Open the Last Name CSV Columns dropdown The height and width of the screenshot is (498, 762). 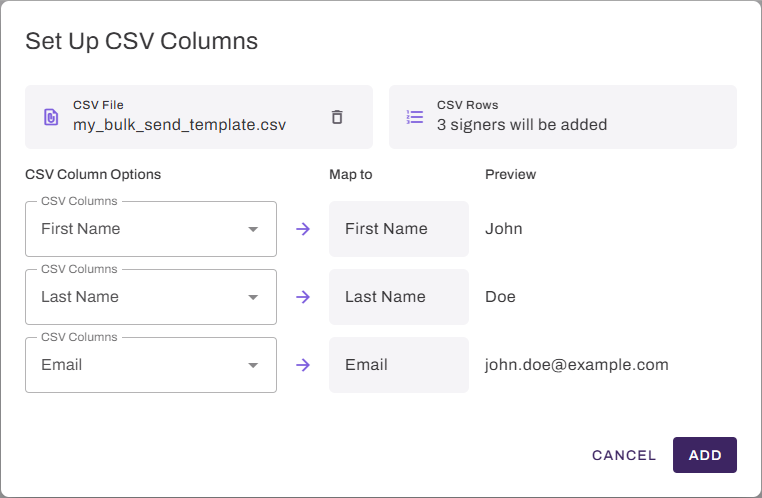coord(151,297)
